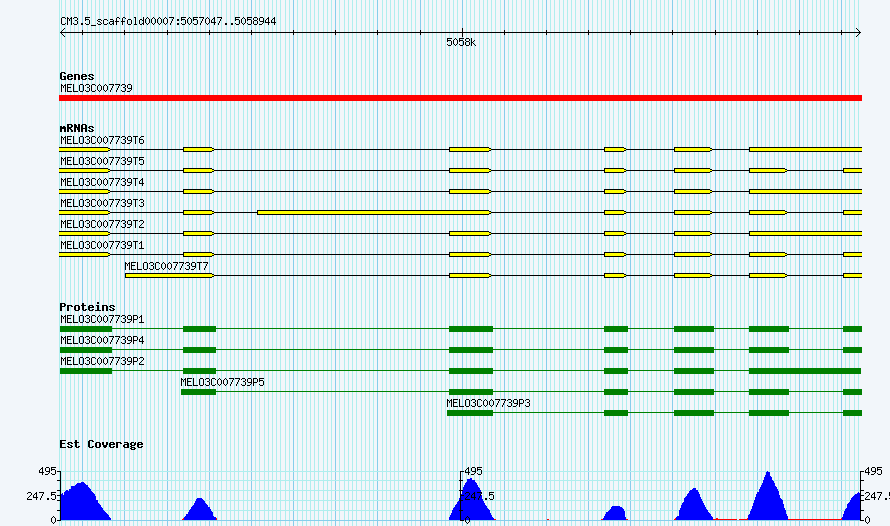Click the MEL03C007739 gene name label

click(x=96, y=88)
